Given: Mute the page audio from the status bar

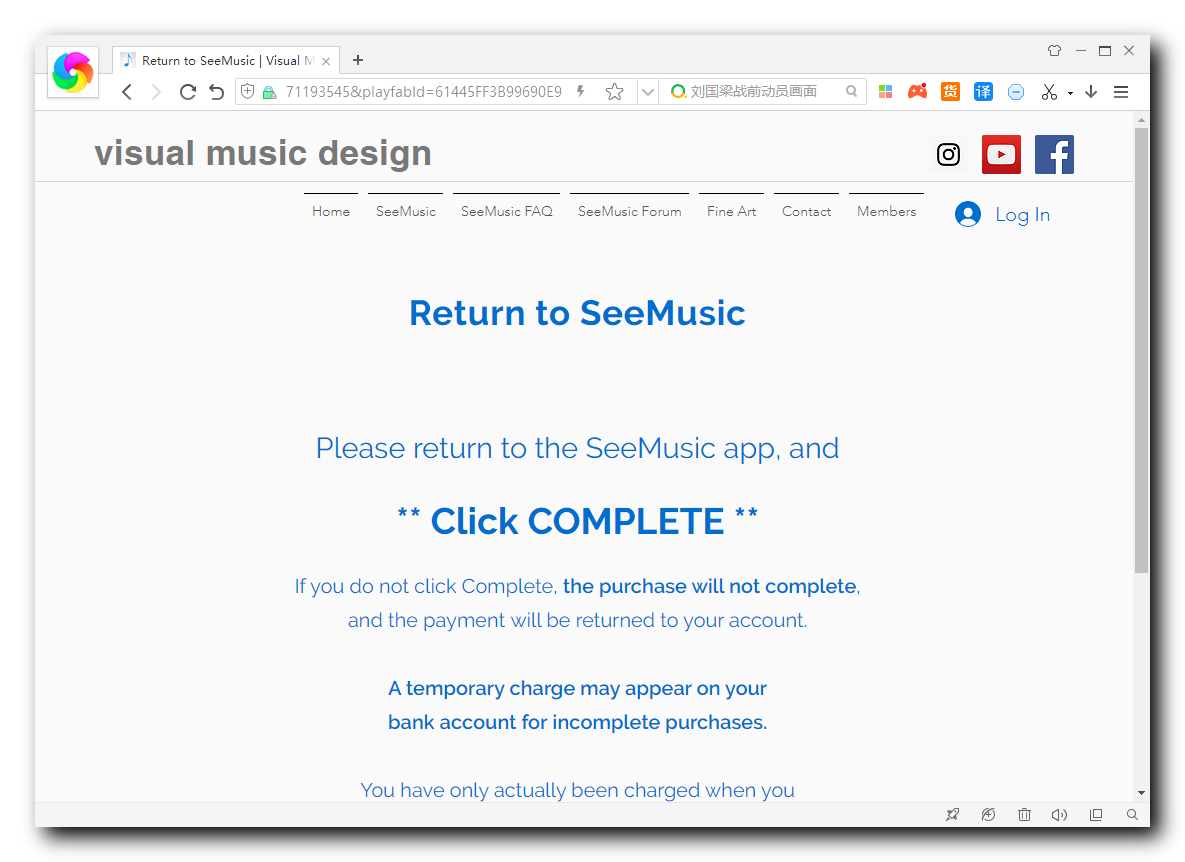Looking at the screenshot, I should [1059, 814].
